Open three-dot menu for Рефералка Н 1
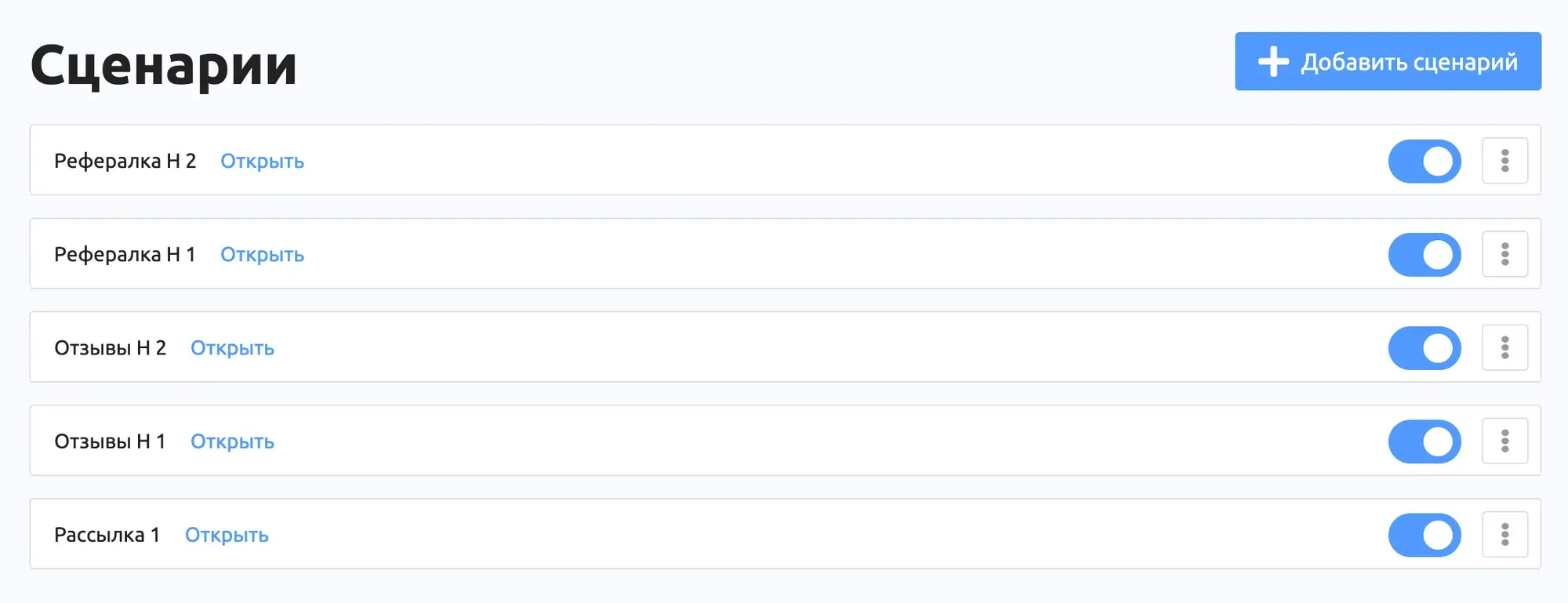The width and height of the screenshot is (1568, 603). 1504,254
